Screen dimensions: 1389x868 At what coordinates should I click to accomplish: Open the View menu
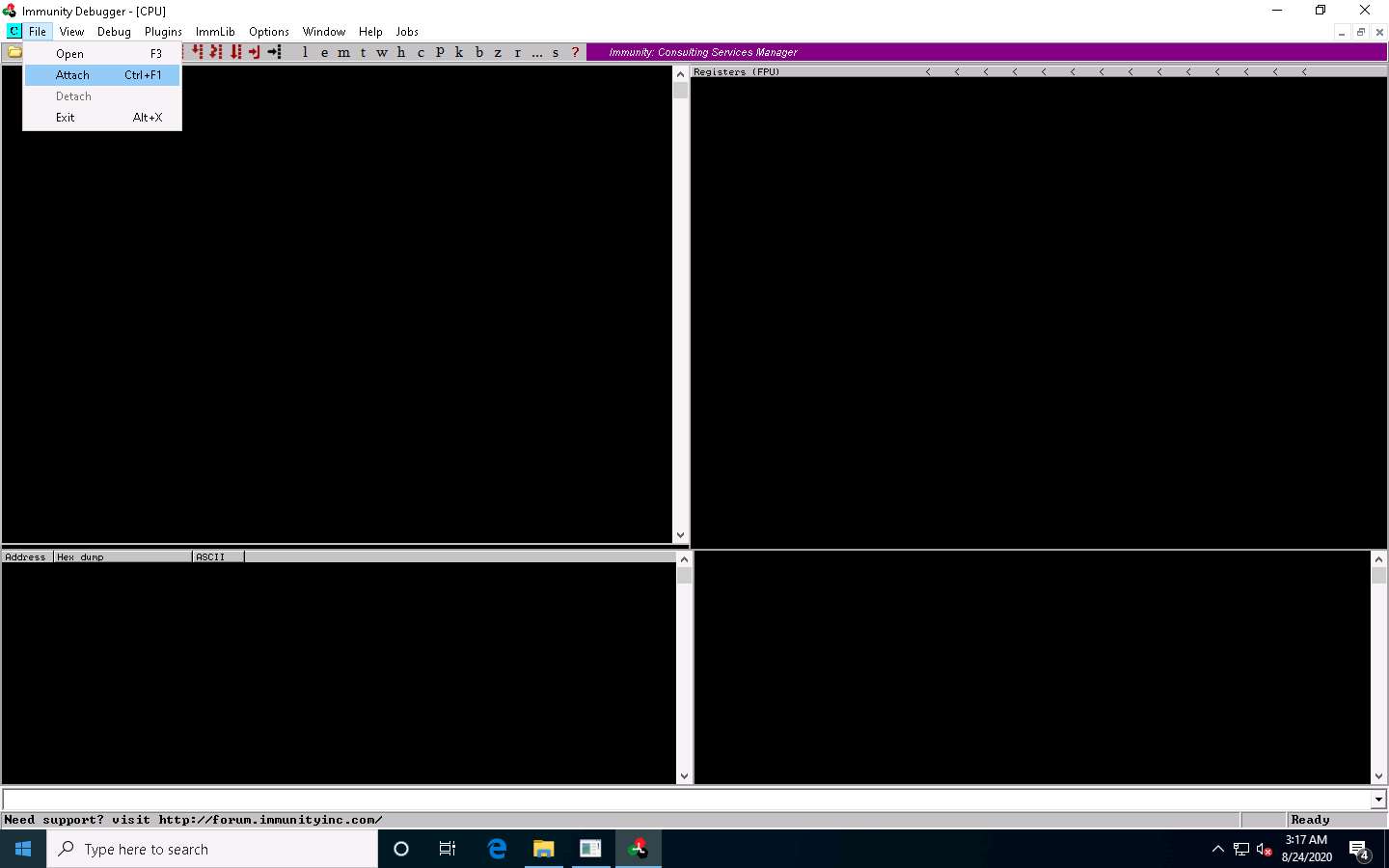tap(71, 32)
